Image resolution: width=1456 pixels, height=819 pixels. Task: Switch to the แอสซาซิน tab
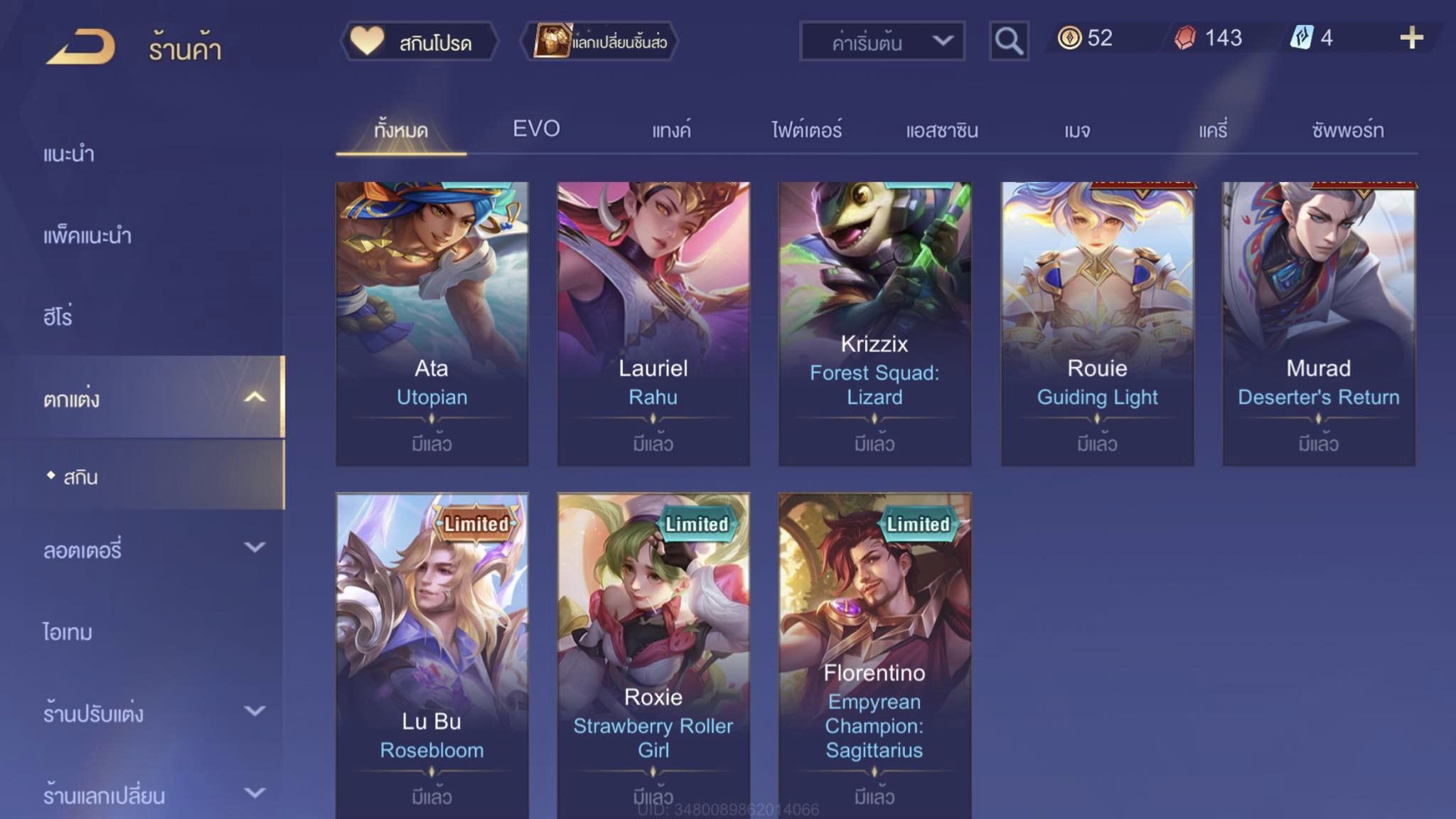942,130
